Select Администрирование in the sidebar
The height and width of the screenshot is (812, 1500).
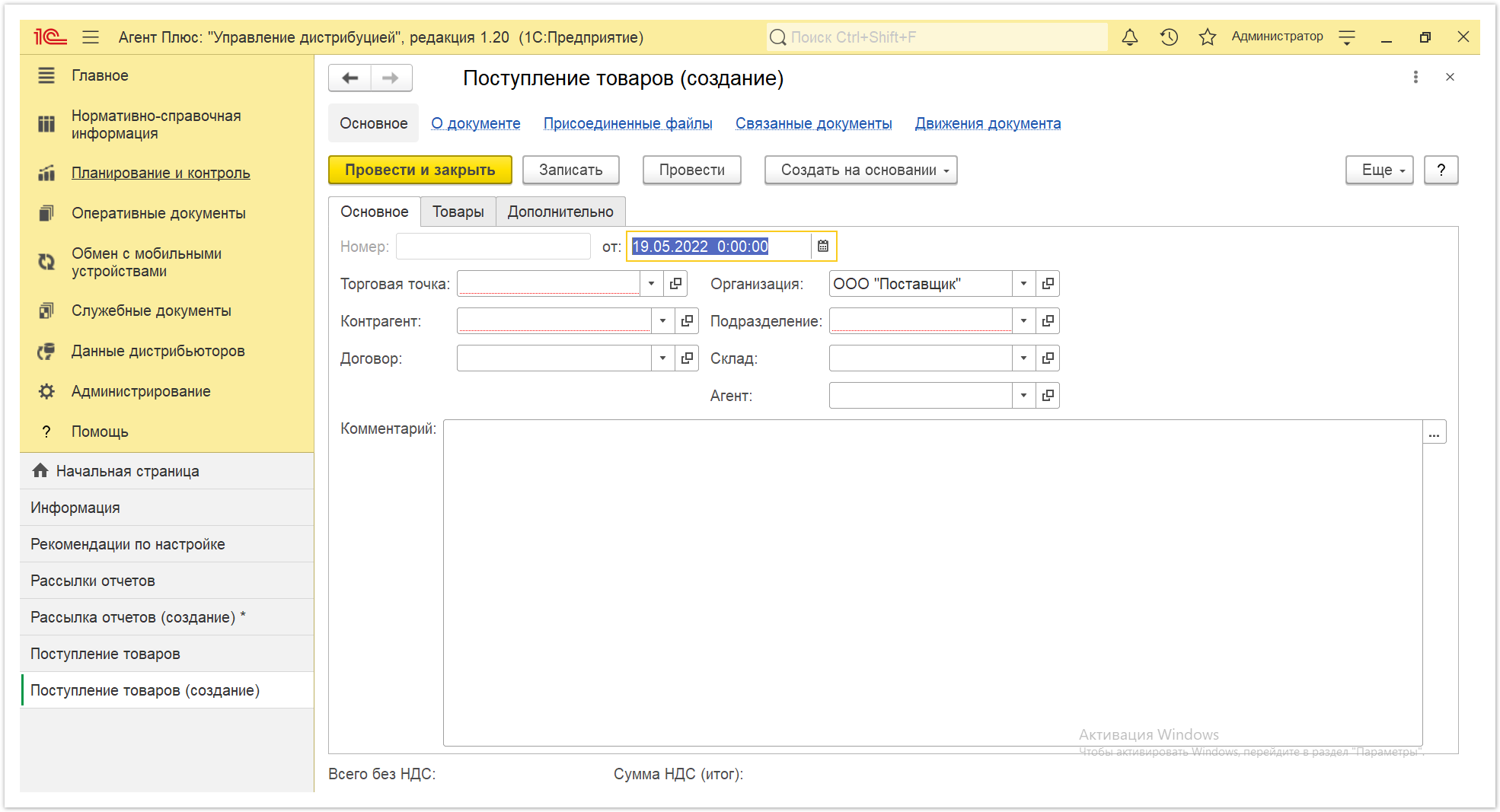pos(141,391)
